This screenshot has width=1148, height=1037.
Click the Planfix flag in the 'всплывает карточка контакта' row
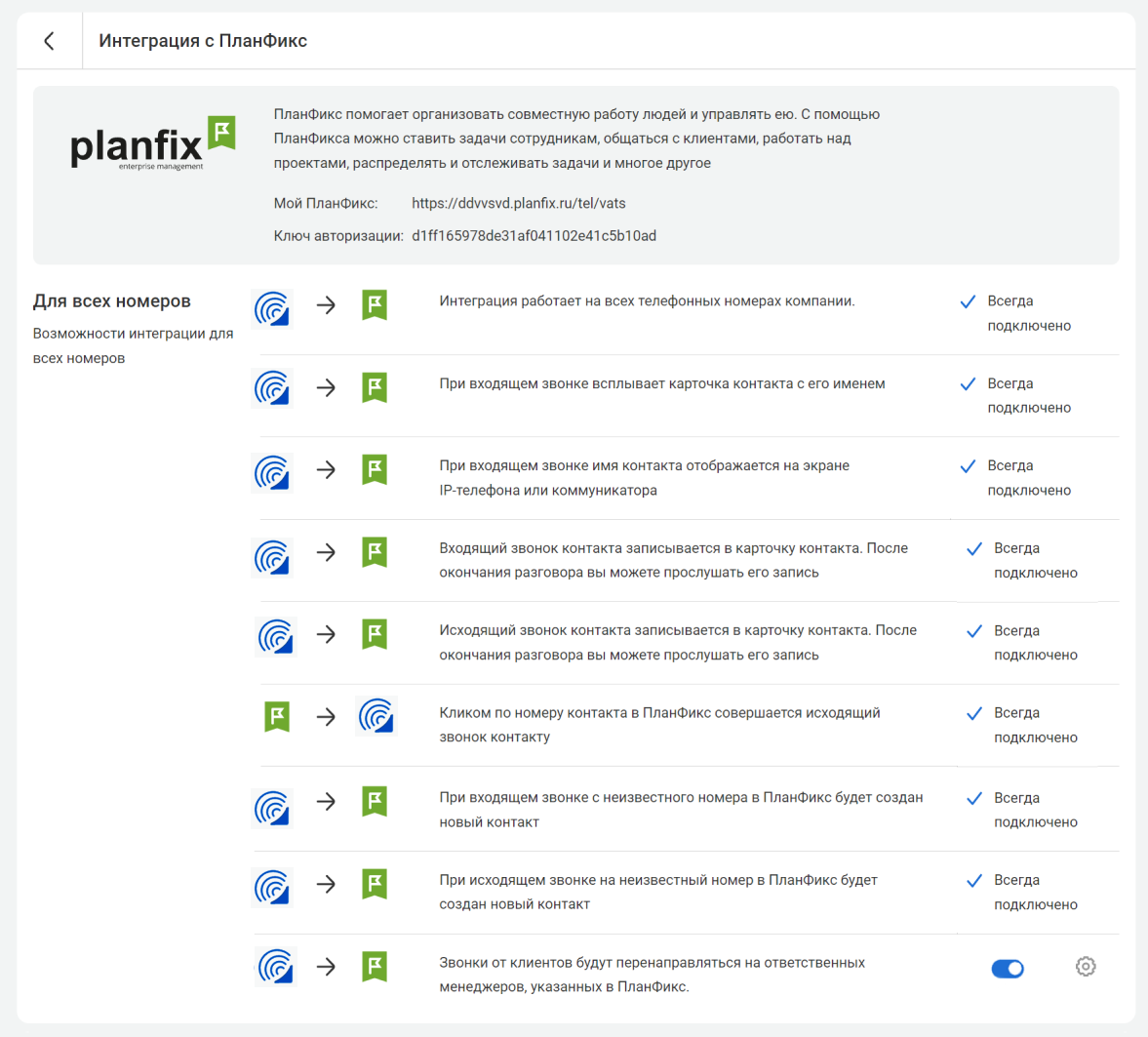coord(375,387)
